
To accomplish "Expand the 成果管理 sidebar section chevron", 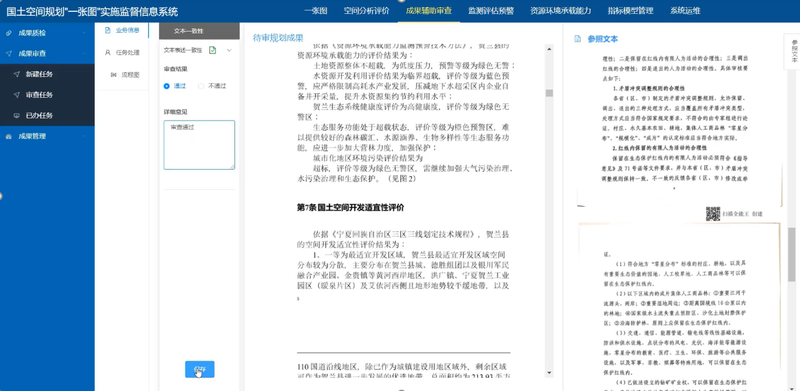I will (x=84, y=136).
